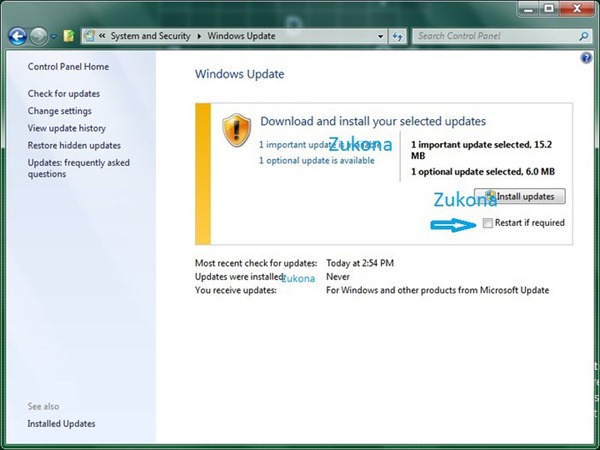The width and height of the screenshot is (600, 450).
Task: Click the Search Control Panel input field
Action: point(490,36)
